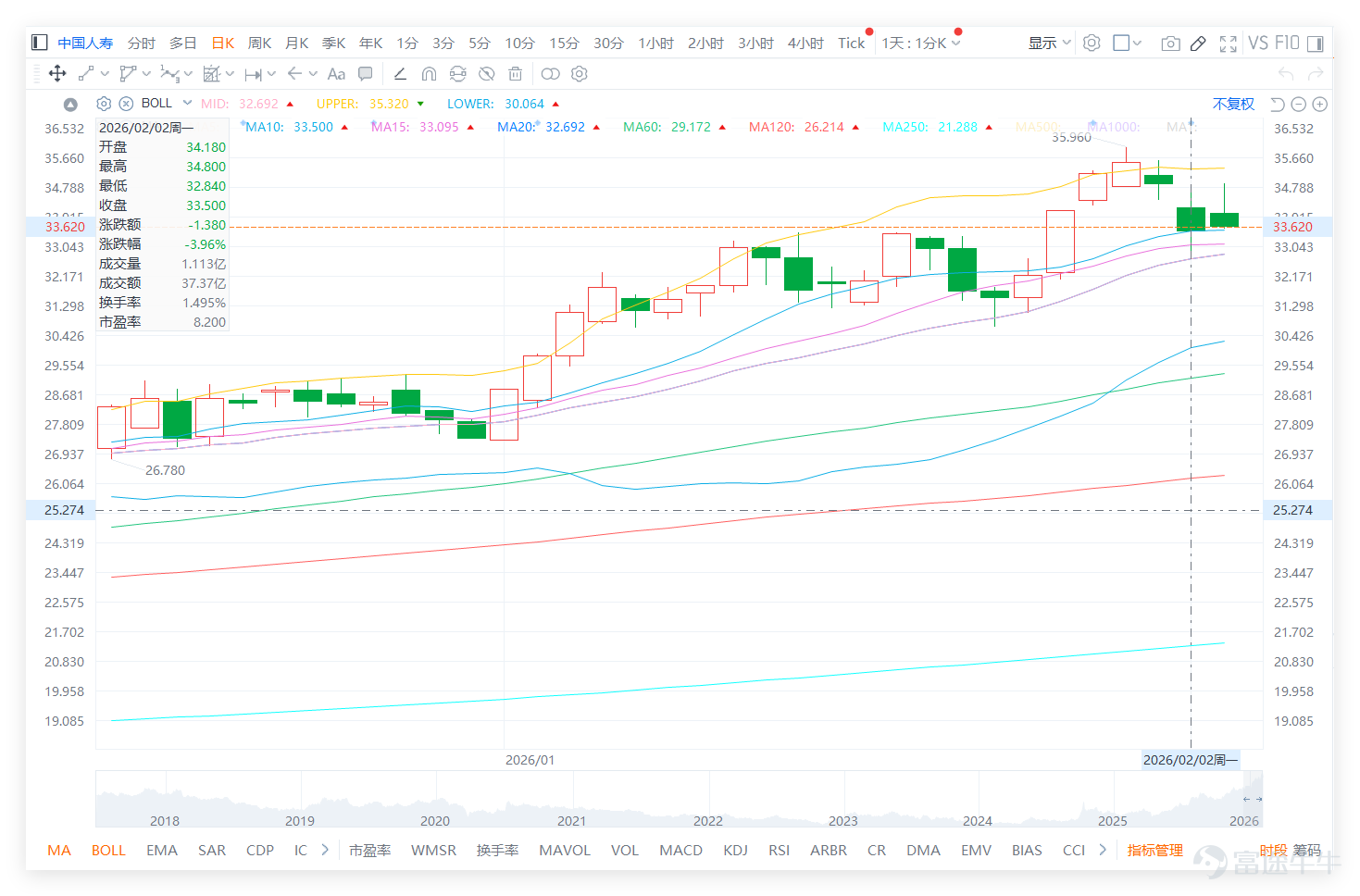Toggle the MA main indicator
The image size is (1360, 896).
click(x=59, y=850)
